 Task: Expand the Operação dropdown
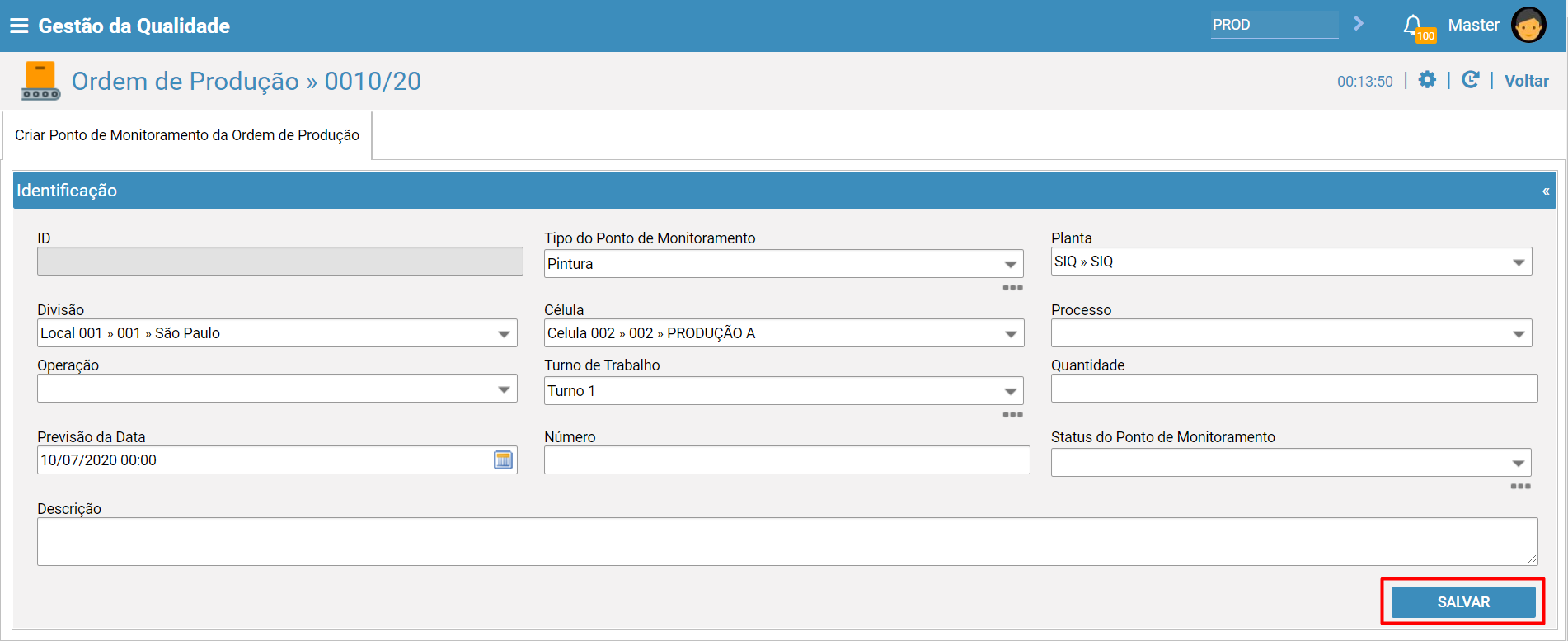[504, 389]
